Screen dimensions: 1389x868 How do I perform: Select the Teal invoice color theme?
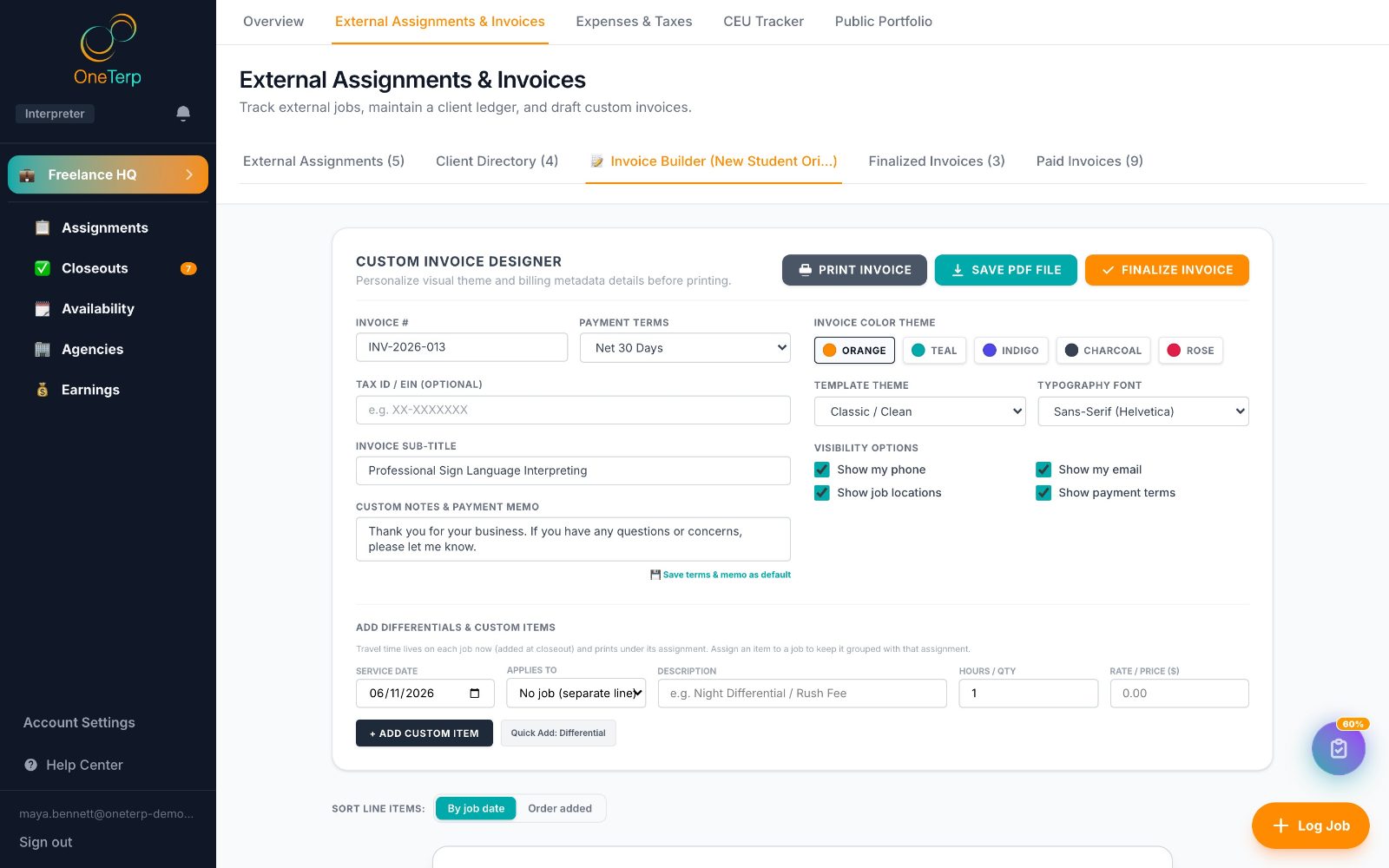click(935, 351)
